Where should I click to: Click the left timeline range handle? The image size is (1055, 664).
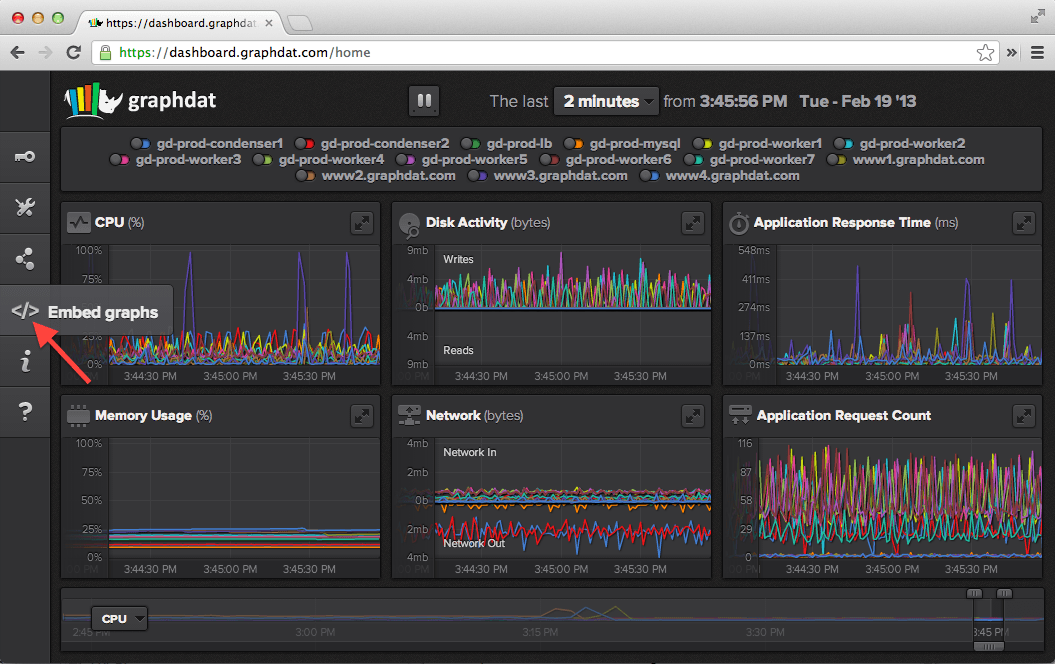(974, 593)
